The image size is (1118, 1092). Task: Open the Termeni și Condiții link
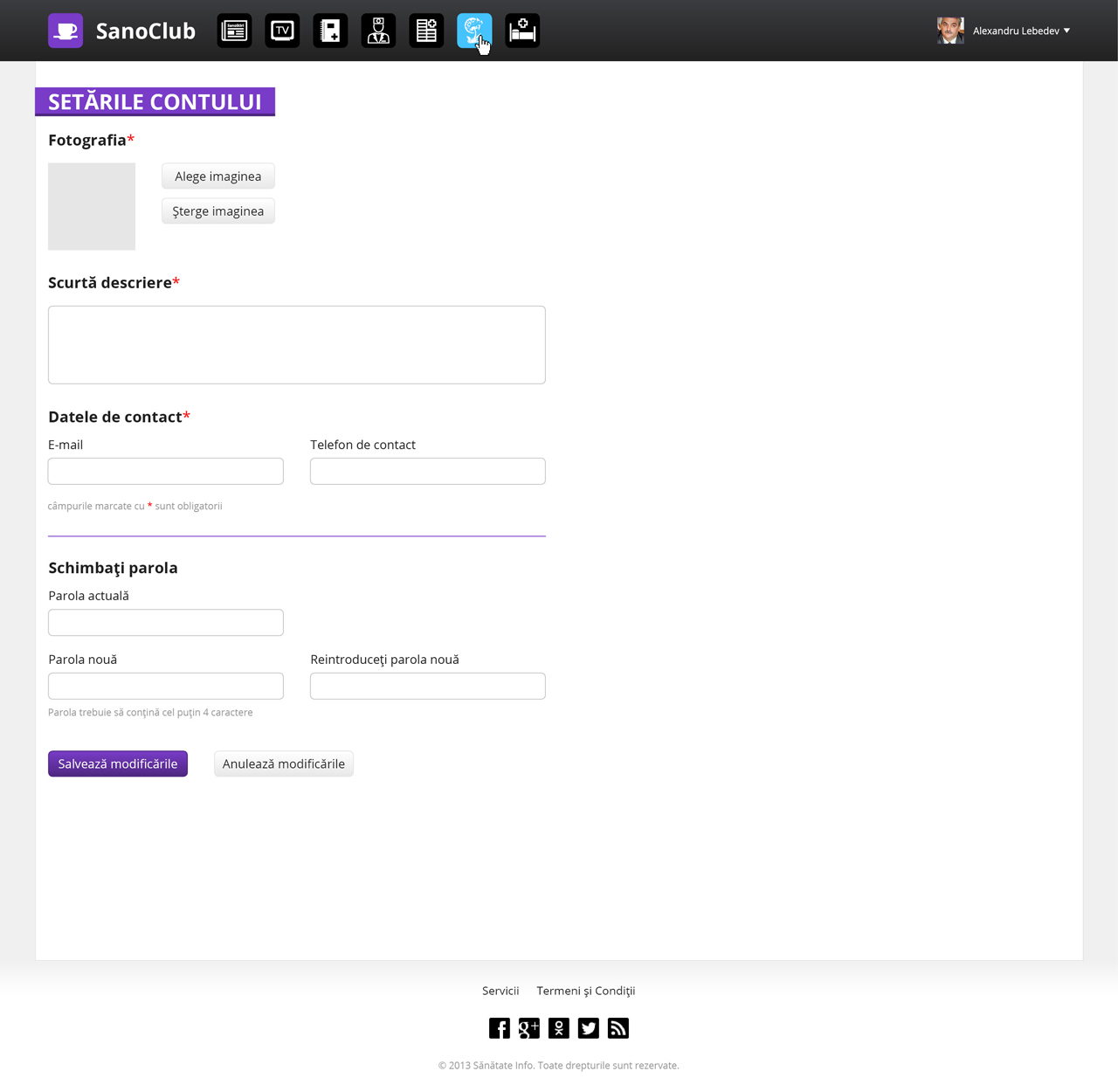tap(585, 991)
